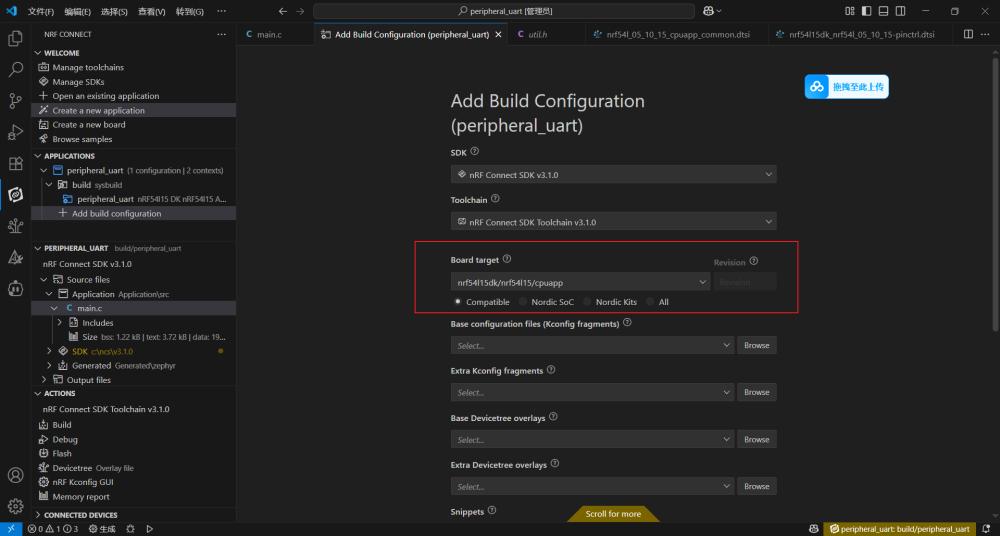Screen dimensions: 1000x536
Task: Click Browse for Base configuration files
Action: (756, 345)
